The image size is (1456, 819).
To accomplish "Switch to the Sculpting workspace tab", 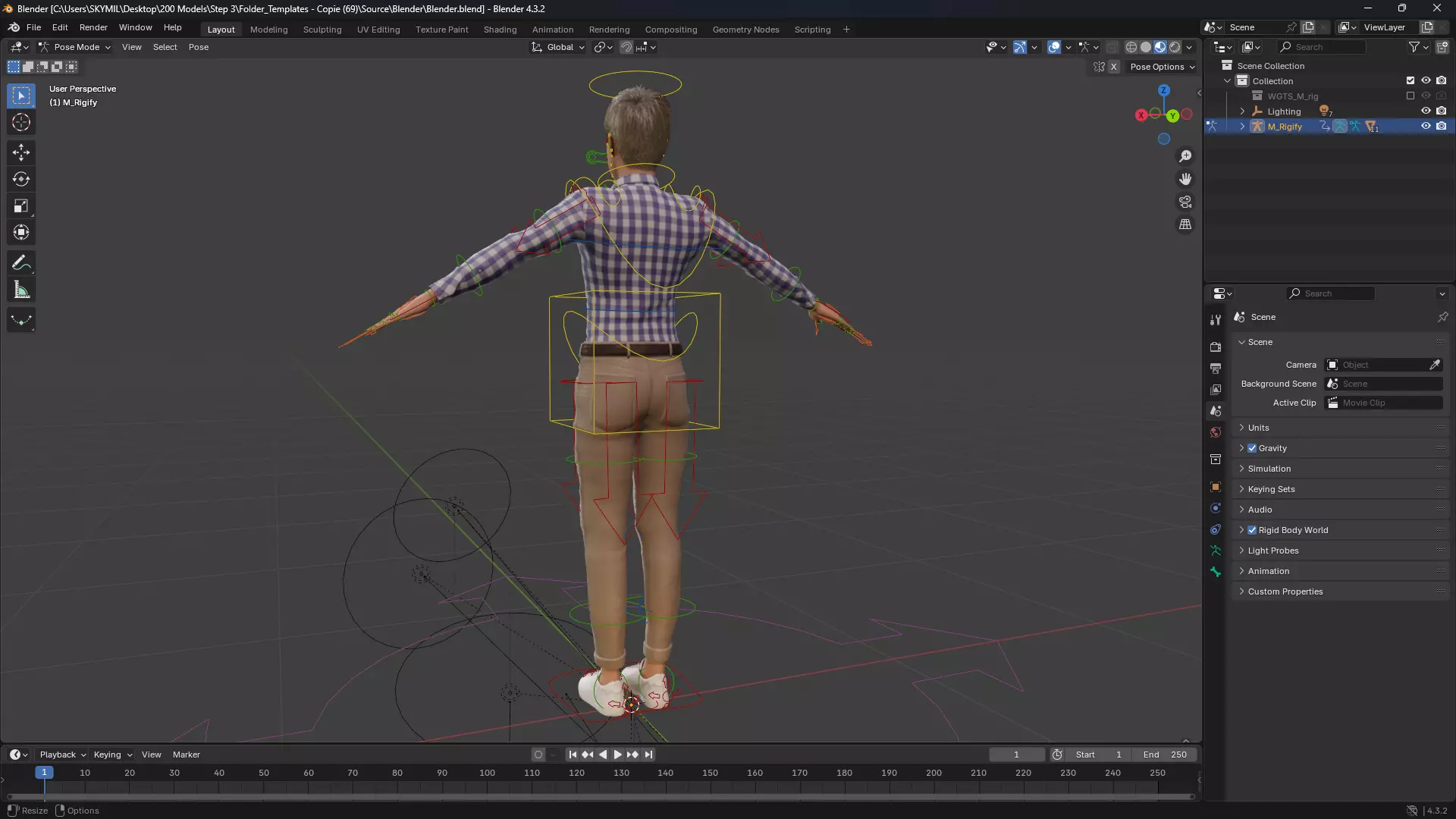I will (322, 30).
